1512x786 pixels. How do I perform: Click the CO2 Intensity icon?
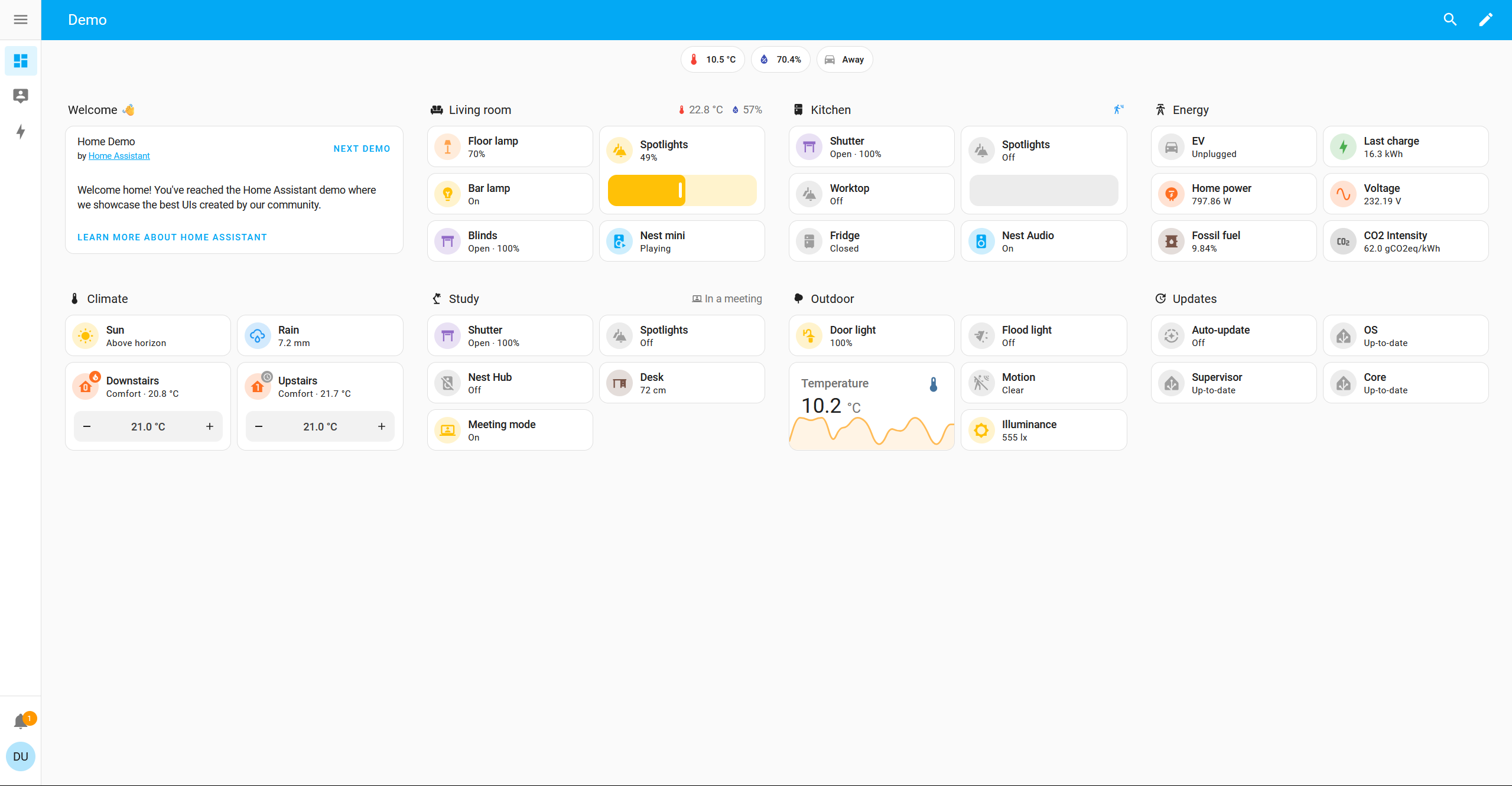tap(1343, 242)
